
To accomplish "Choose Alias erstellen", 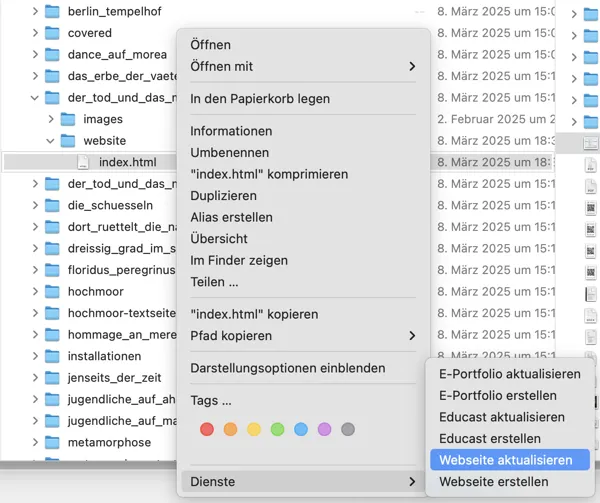I will [303, 217].
